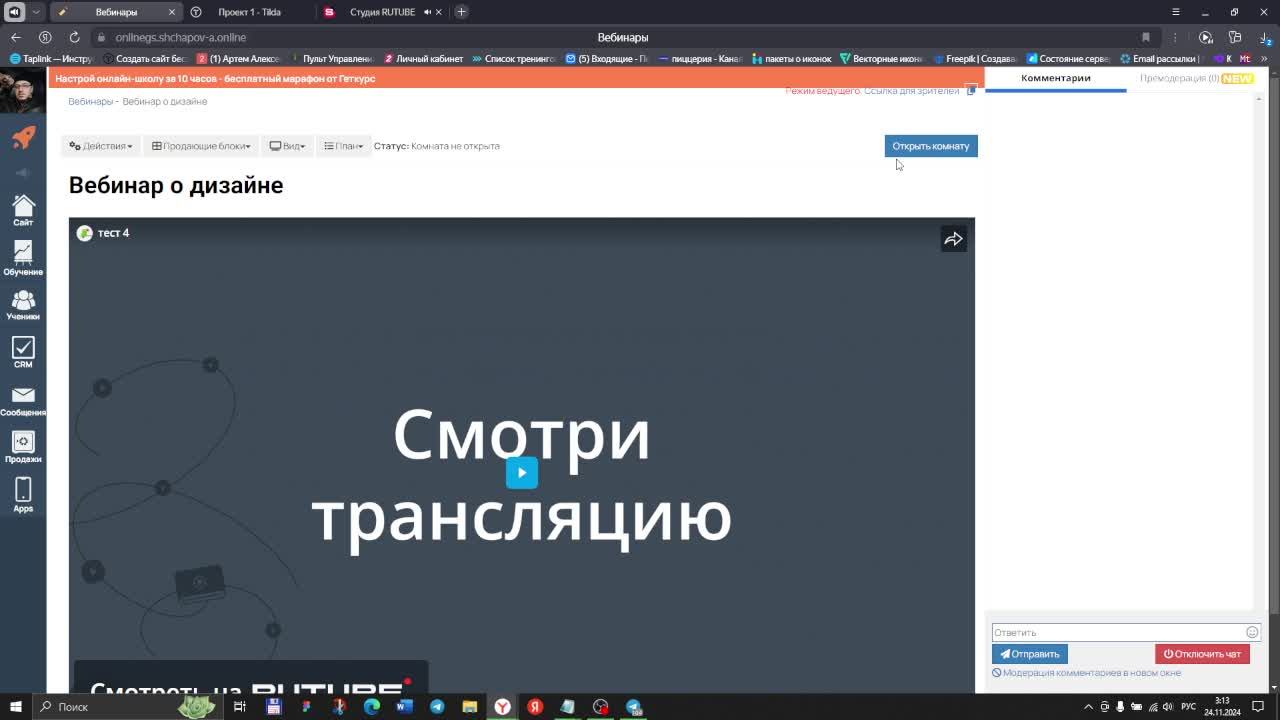1280x720 pixels.
Task: Expand the Продающие блоки dropdown
Action: (201, 146)
